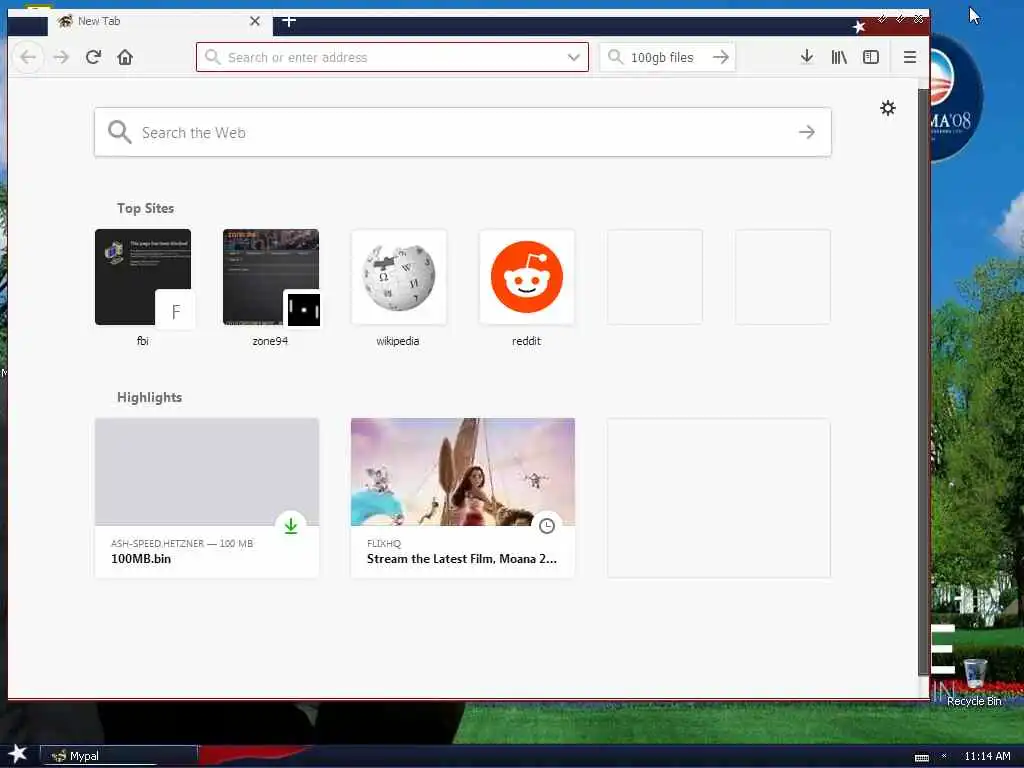Submit the 100gb files search arrow
Viewport: 1024px width, 768px height.
click(x=721, y=57)
